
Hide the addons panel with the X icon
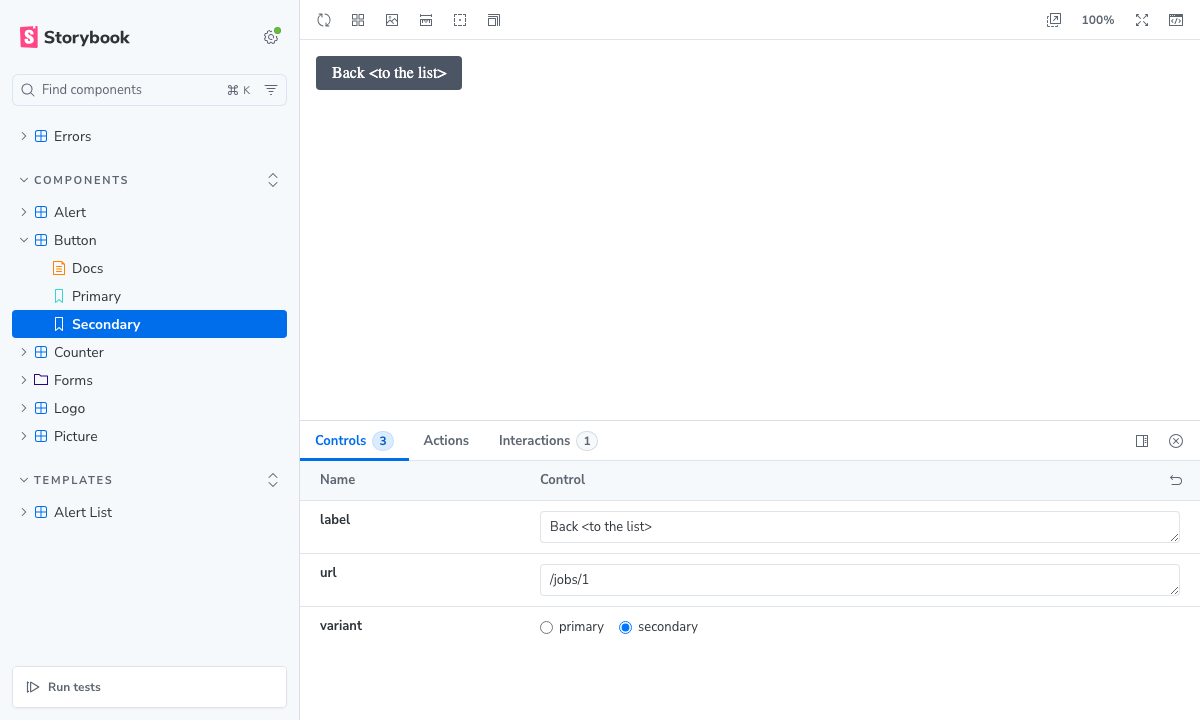1176,441
